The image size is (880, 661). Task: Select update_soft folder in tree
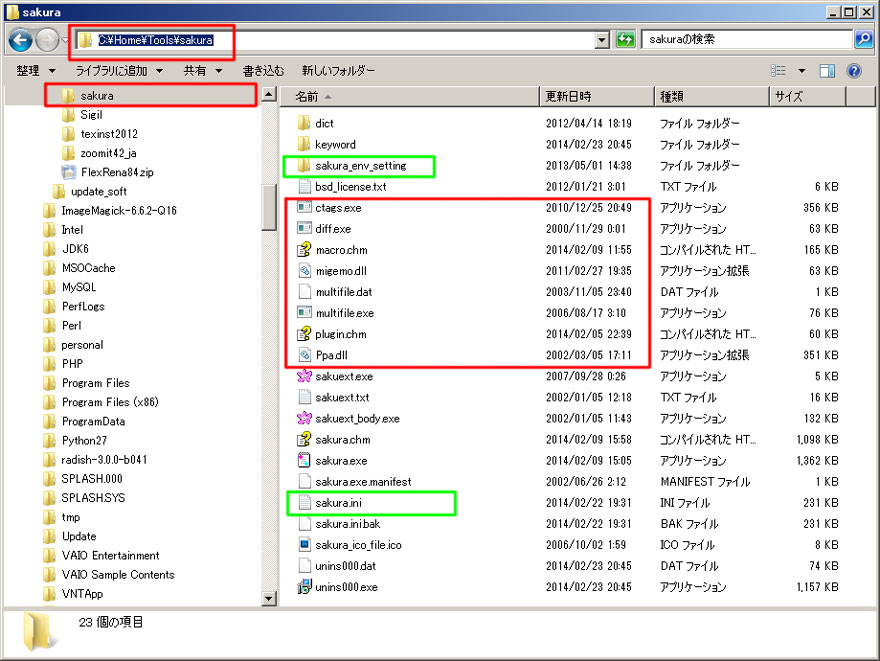pos(99,191)
